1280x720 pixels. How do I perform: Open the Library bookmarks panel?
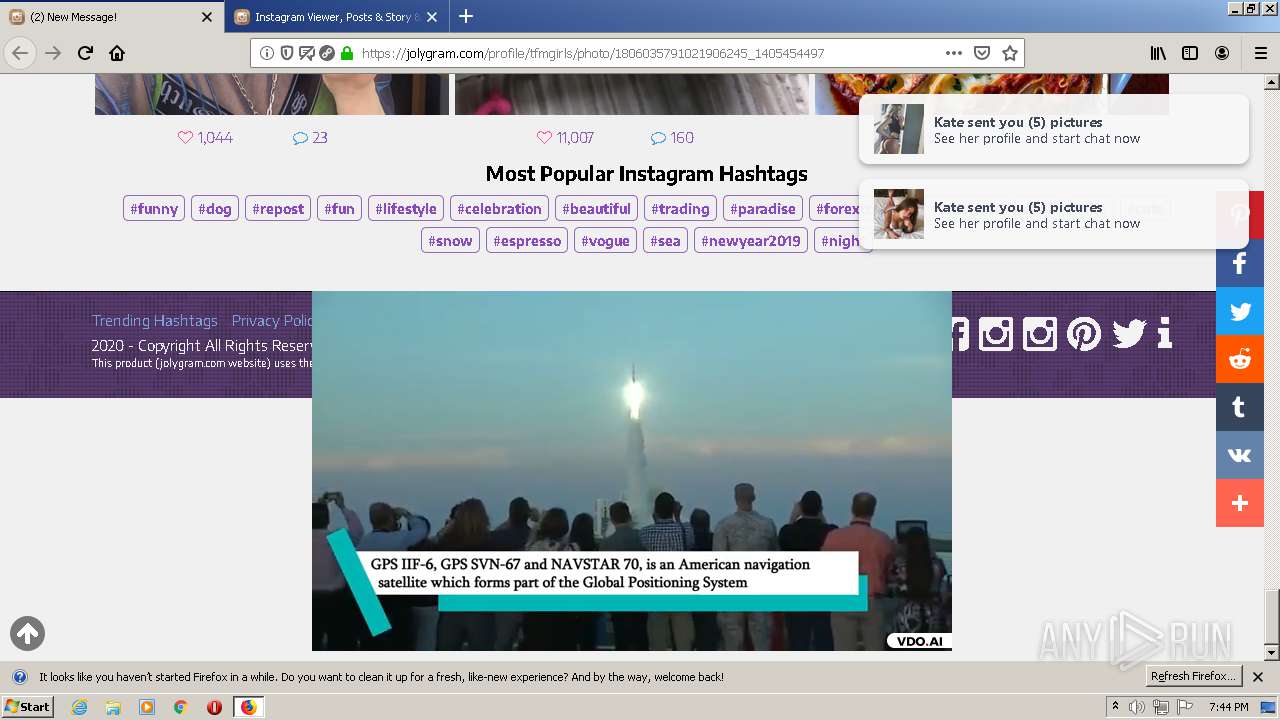[x=1158, y=53]
